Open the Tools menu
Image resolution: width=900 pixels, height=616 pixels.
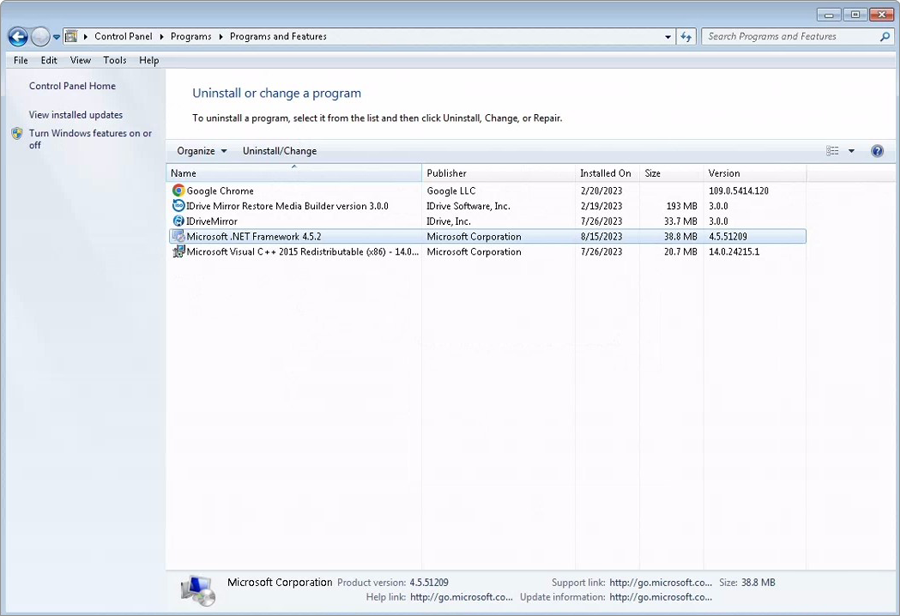[115, 60]
